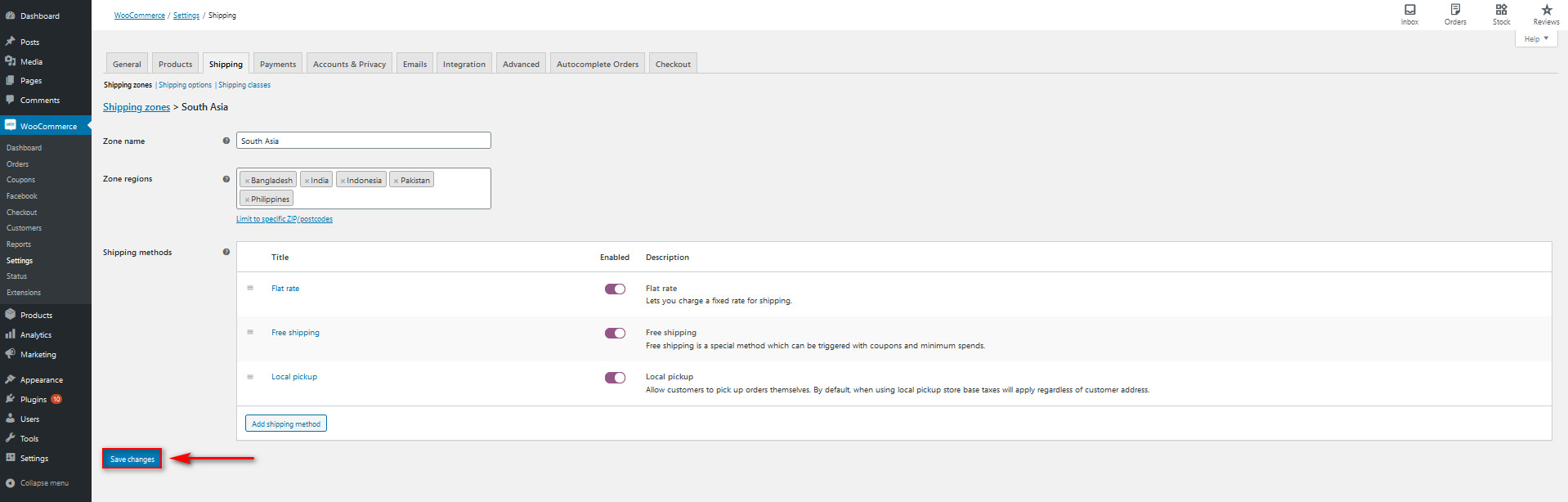This screenshot has height=502, width=1568.
Task: Open the Checkout settings tab
Action: click(x=673, y=64)
